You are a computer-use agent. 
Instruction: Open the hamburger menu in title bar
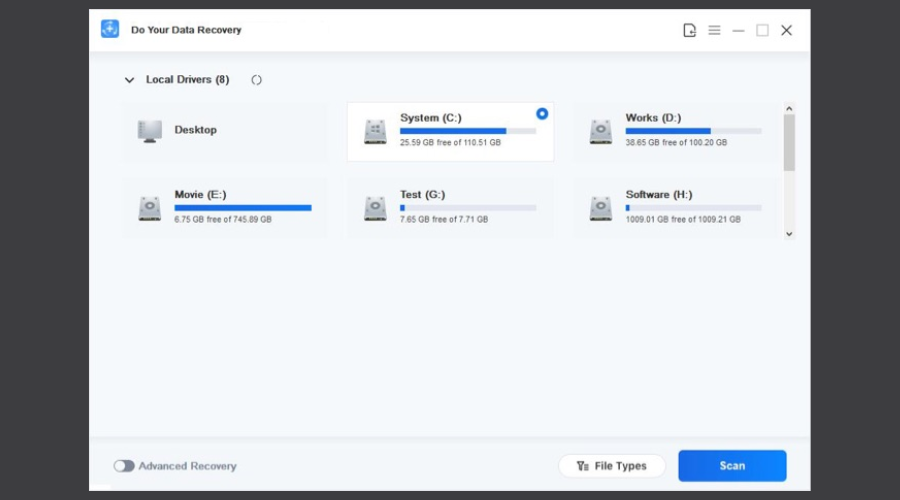pos(714,30)
